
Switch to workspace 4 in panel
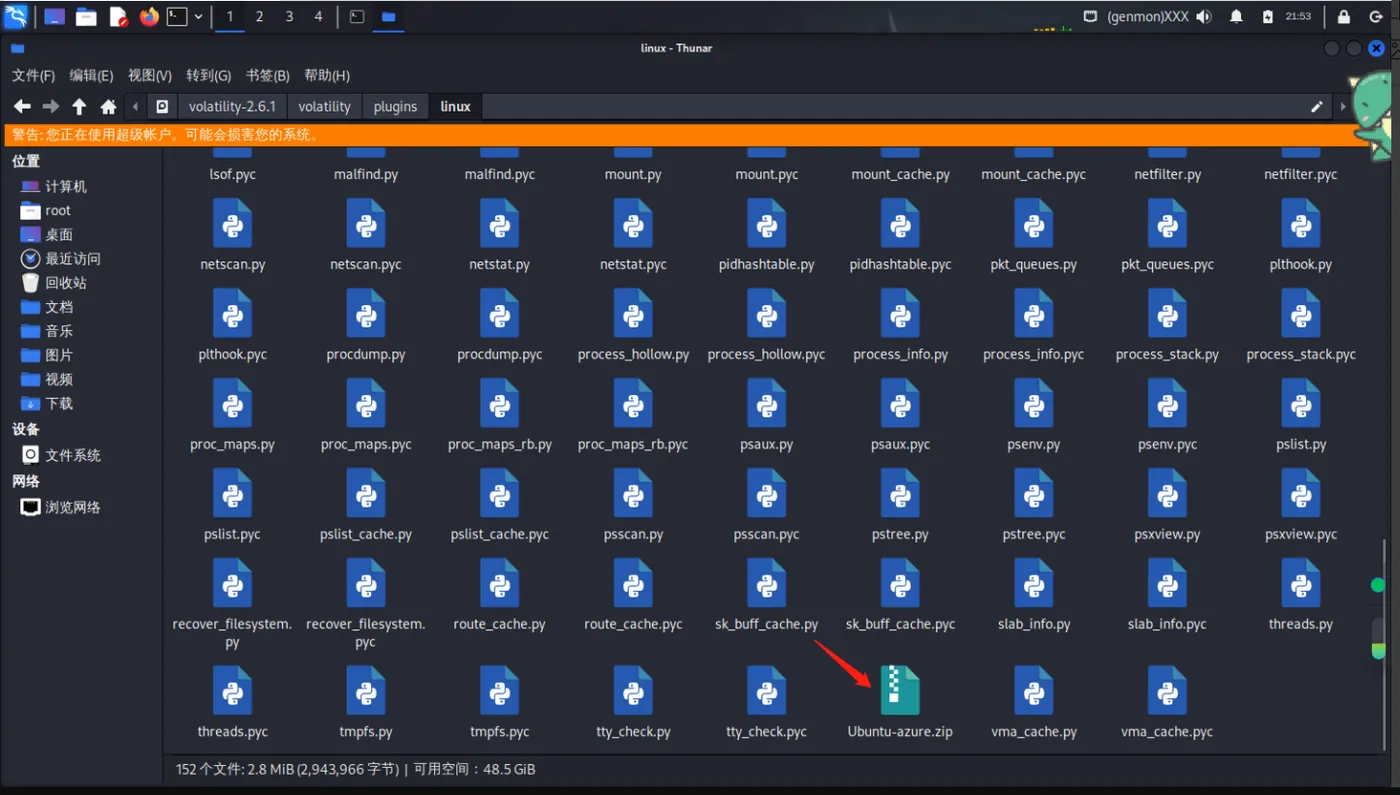318,16
